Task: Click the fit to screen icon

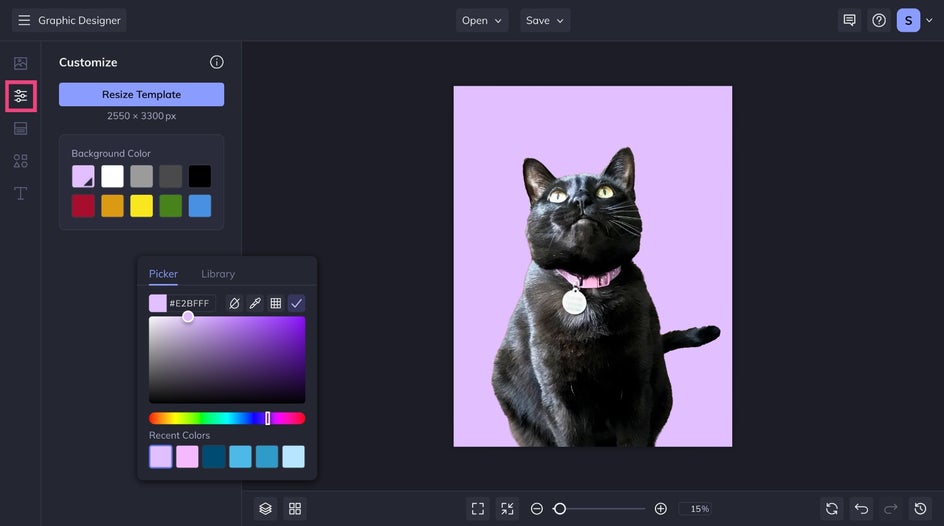Action: click(x=478, y=509)
